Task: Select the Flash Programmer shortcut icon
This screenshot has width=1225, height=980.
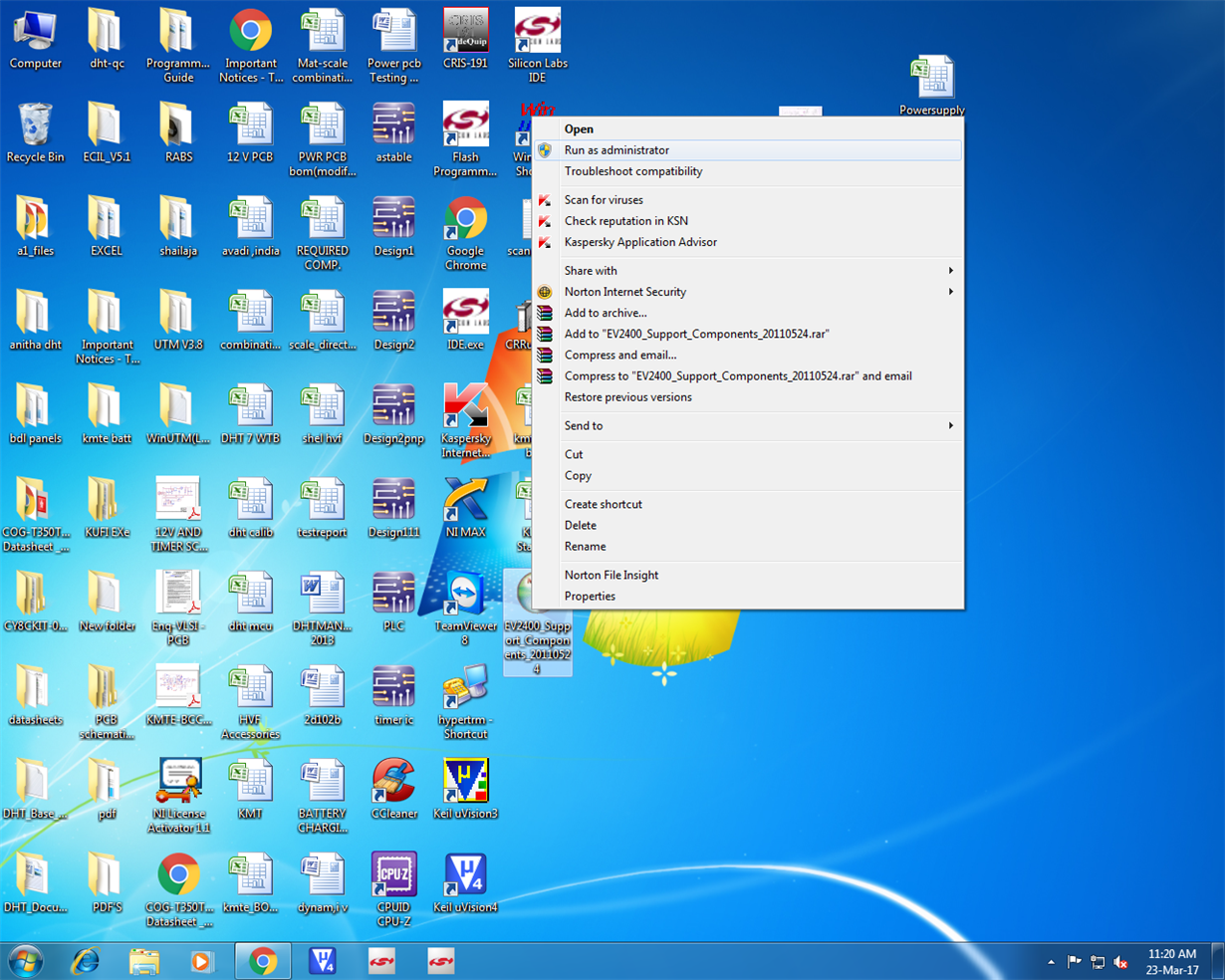Action: pyautogui.click(x=466, y=139)
